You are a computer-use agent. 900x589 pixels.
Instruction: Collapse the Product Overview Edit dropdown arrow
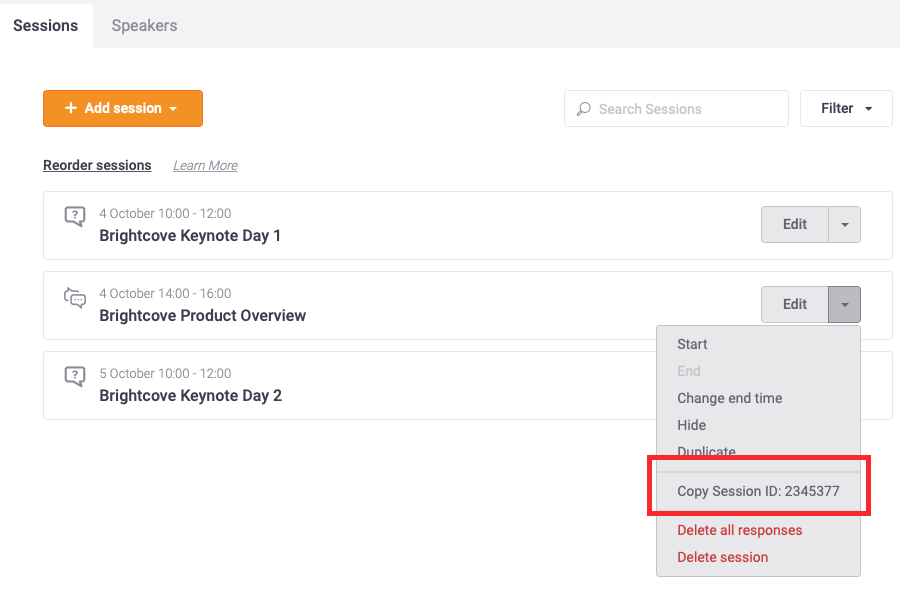point(844,304)
